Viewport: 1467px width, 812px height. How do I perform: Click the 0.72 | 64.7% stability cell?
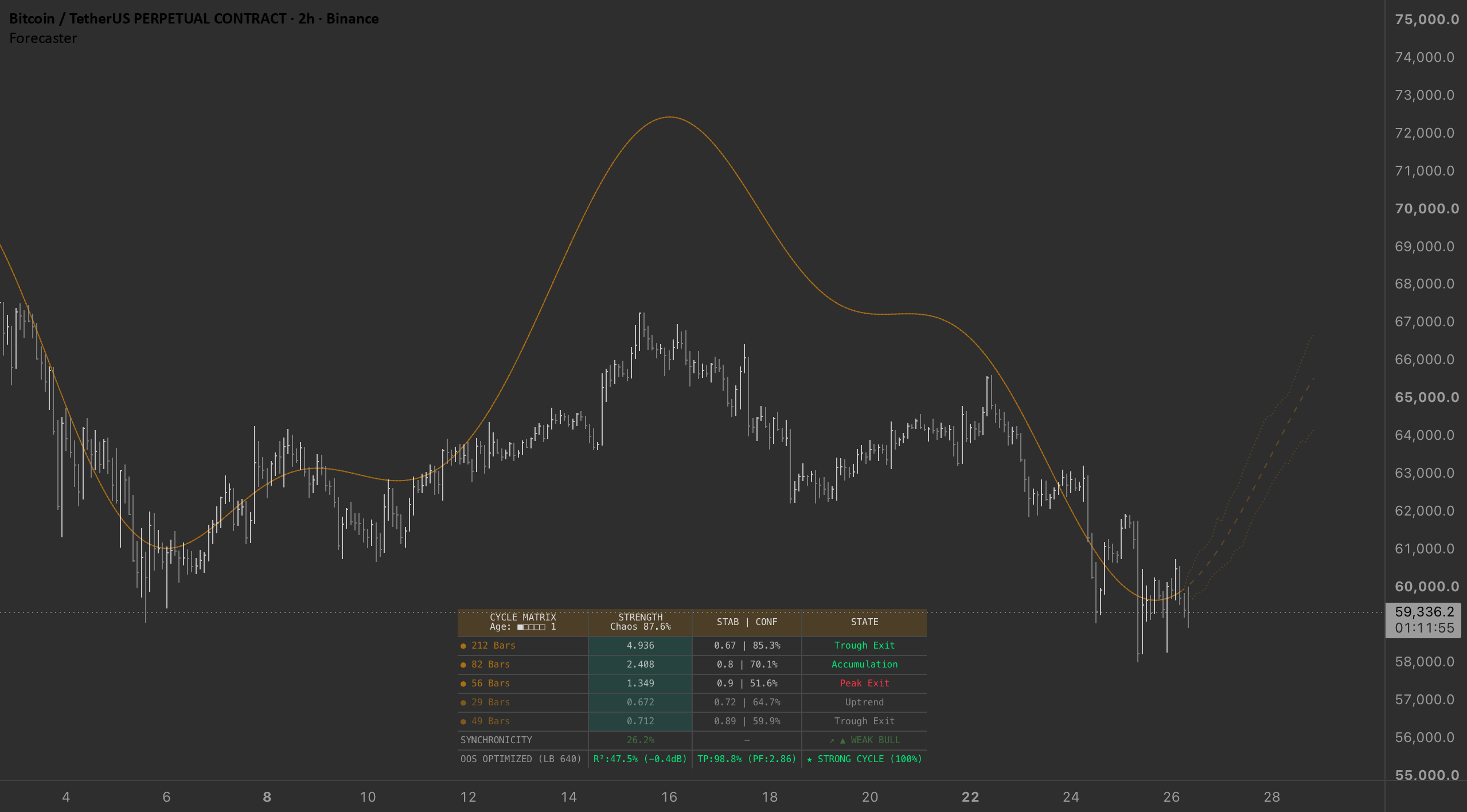(x=747, y=702)
